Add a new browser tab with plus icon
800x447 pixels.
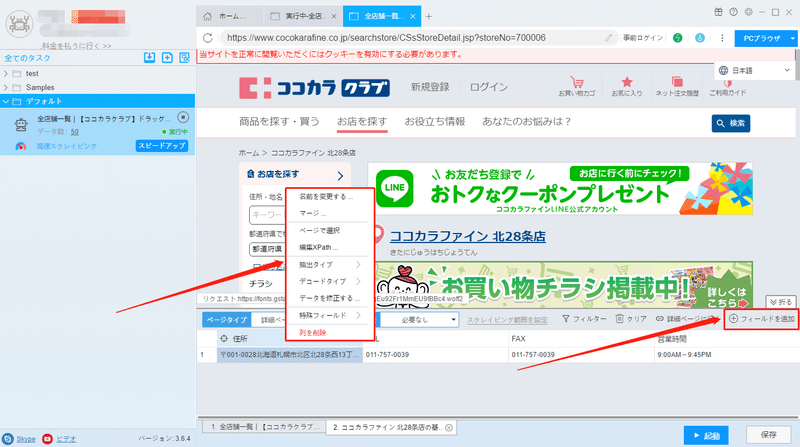(x=429, y=16)
